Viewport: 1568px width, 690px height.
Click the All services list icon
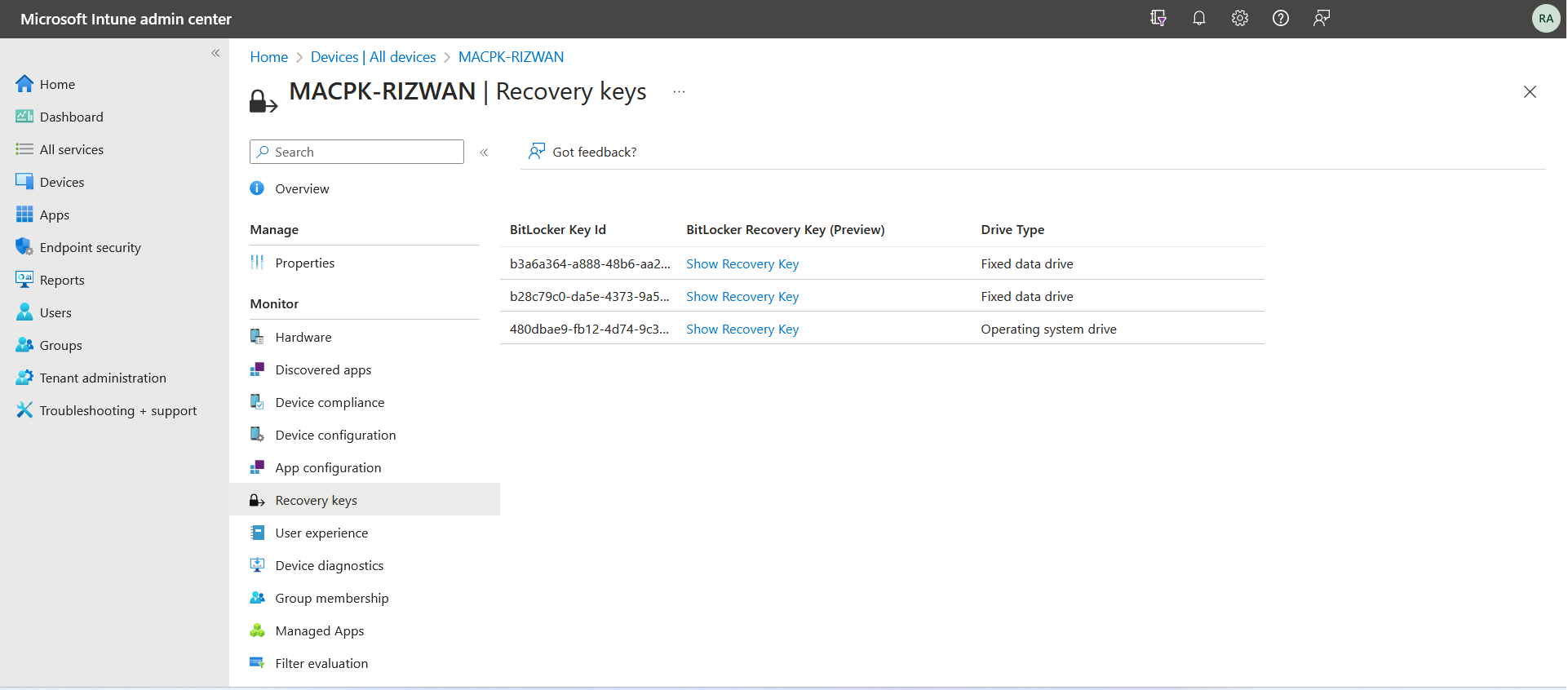pyautogui.click(x=24, y=148)
